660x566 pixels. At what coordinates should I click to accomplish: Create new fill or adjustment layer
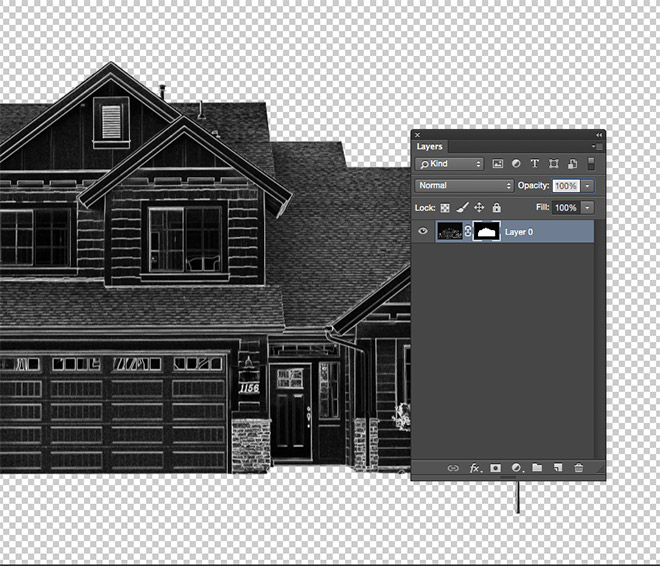pos(516,468)
